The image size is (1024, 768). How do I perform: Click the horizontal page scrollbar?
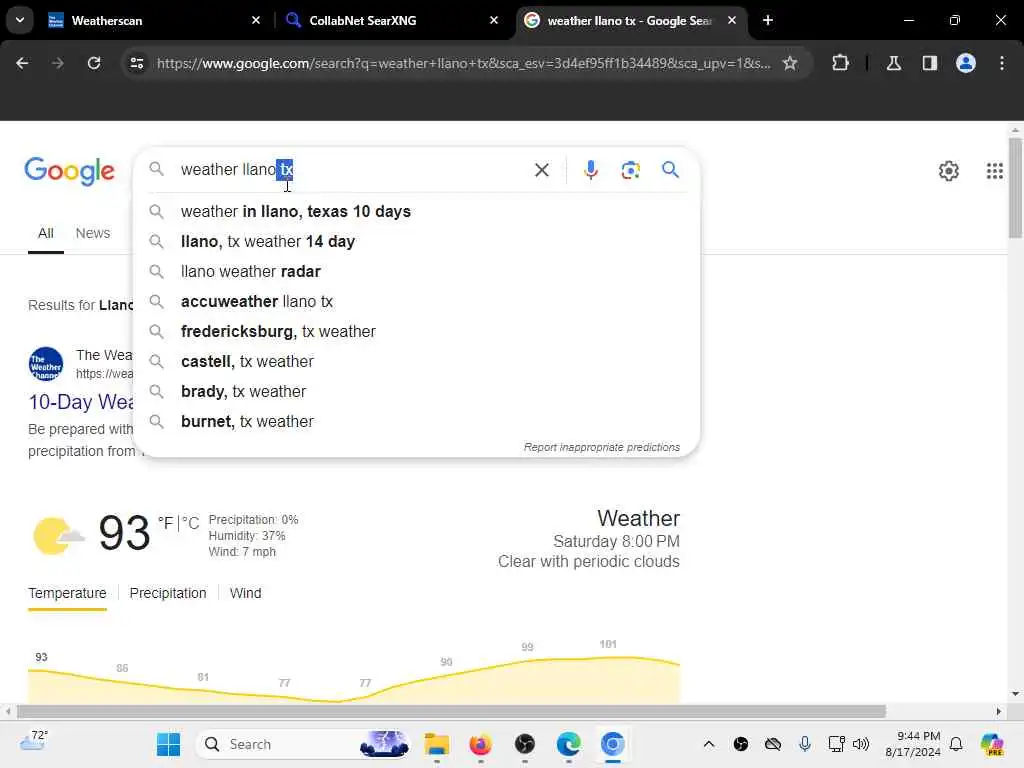pos(451,711)
